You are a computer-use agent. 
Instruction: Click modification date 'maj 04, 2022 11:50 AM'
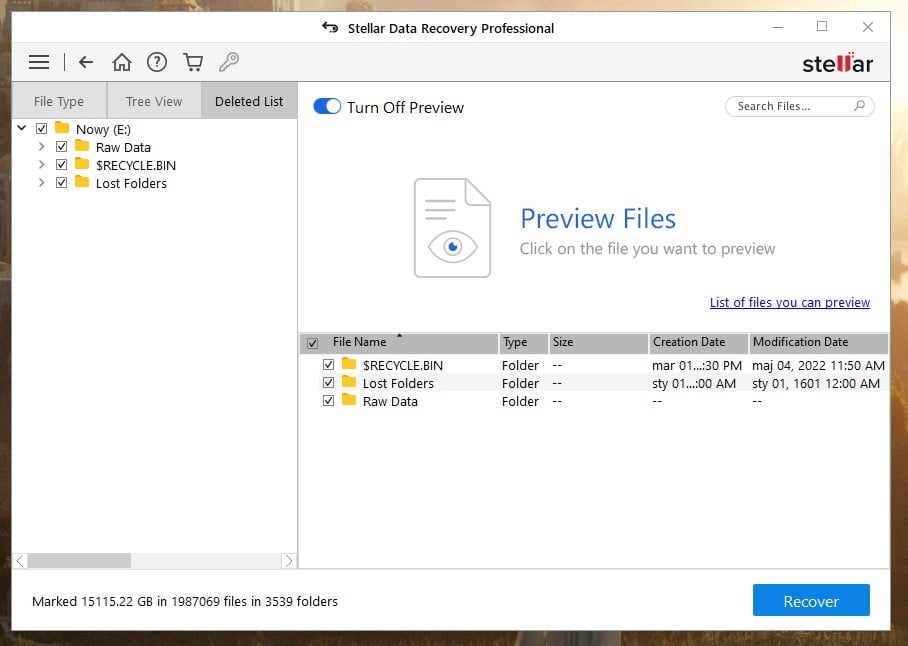click(818, 365)
